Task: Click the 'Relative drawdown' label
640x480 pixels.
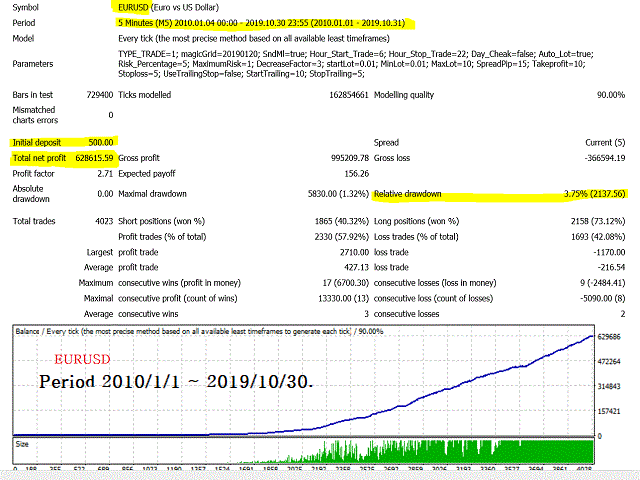Action: [407, 194]
